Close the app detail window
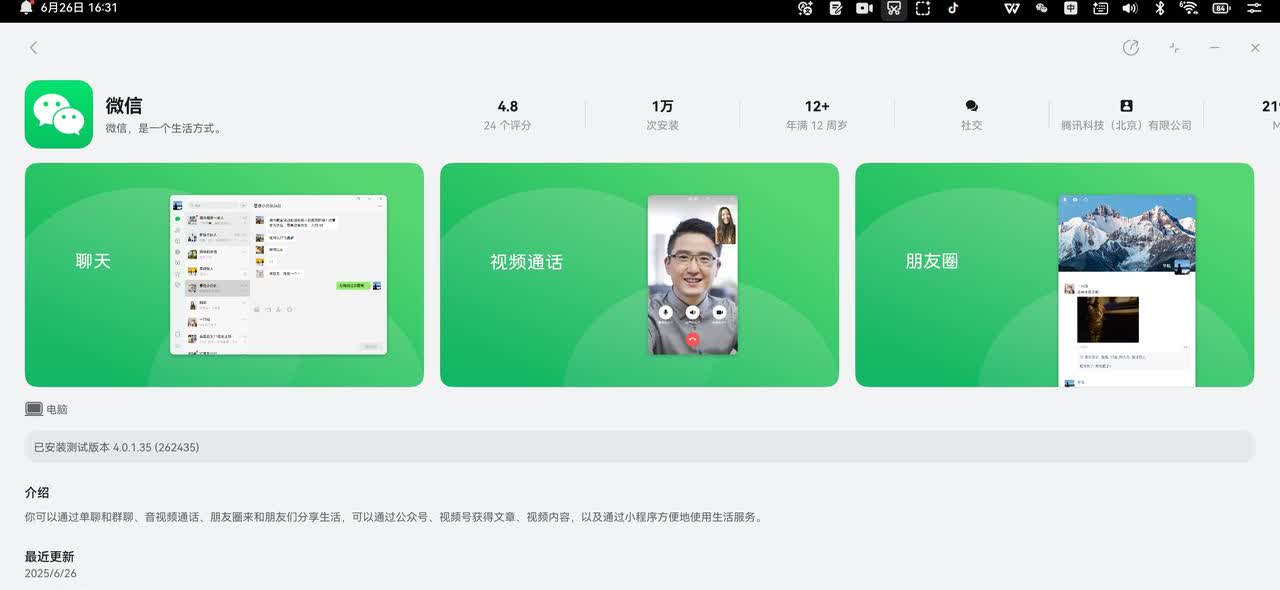 (x=1255, y=48)
